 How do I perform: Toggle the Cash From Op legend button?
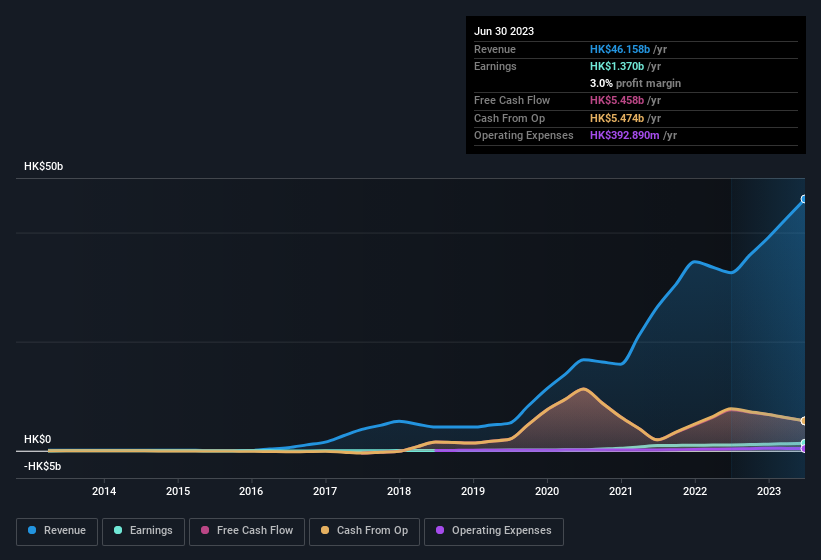click(x=364, y=531)
